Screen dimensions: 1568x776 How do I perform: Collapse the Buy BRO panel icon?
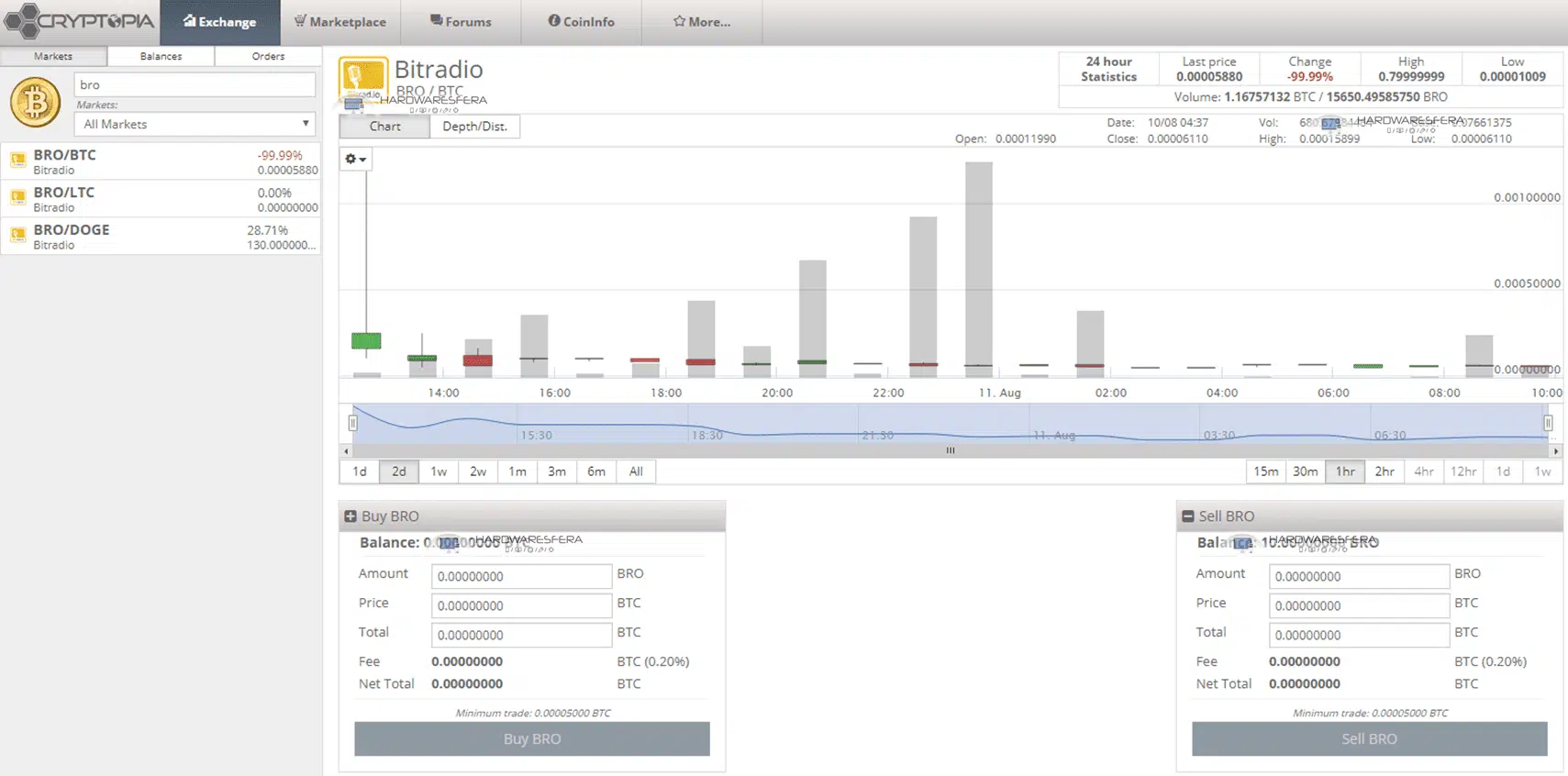(x=350, y=516)
